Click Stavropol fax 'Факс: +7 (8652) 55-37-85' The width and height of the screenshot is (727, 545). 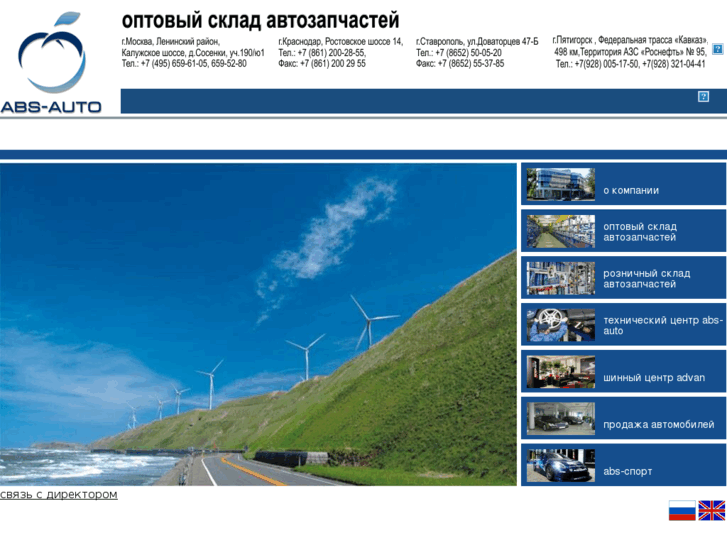tap(460, 64)
